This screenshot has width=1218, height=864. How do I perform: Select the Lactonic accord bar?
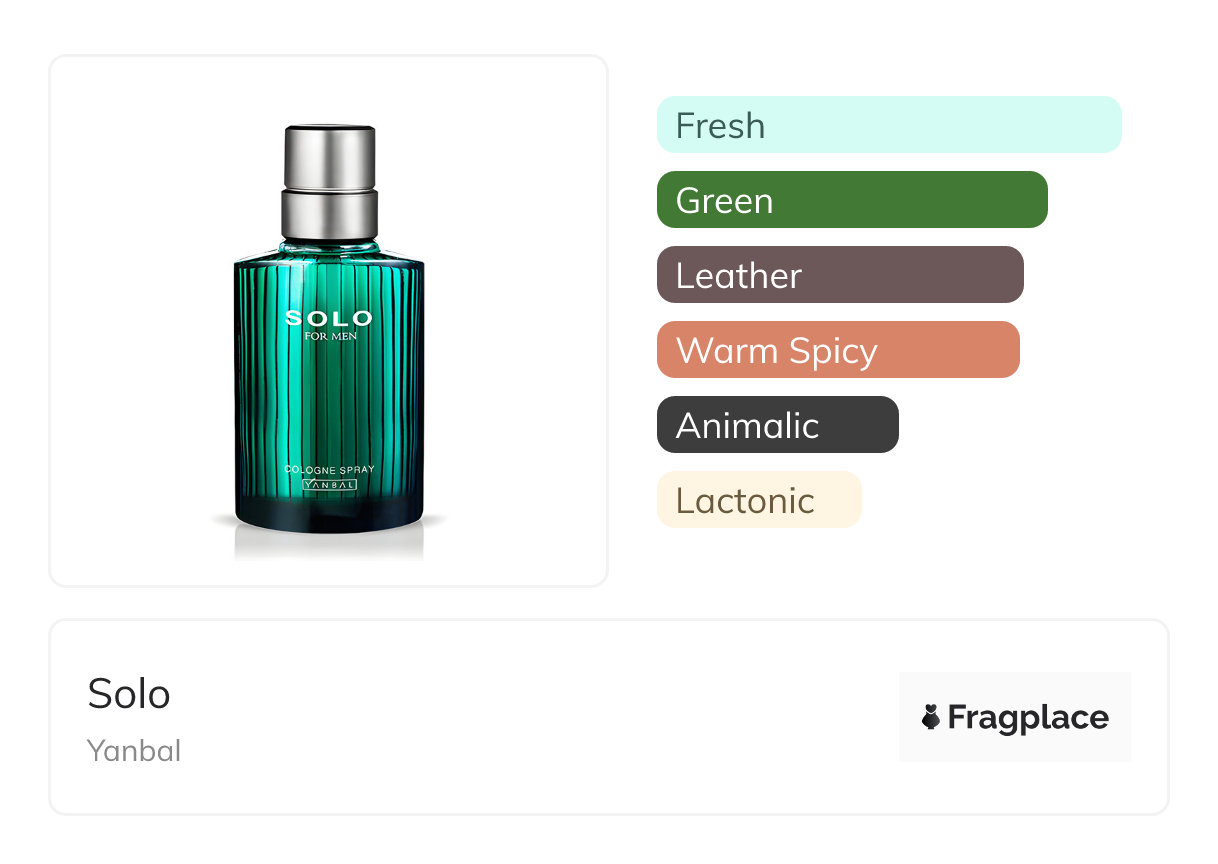759,500
